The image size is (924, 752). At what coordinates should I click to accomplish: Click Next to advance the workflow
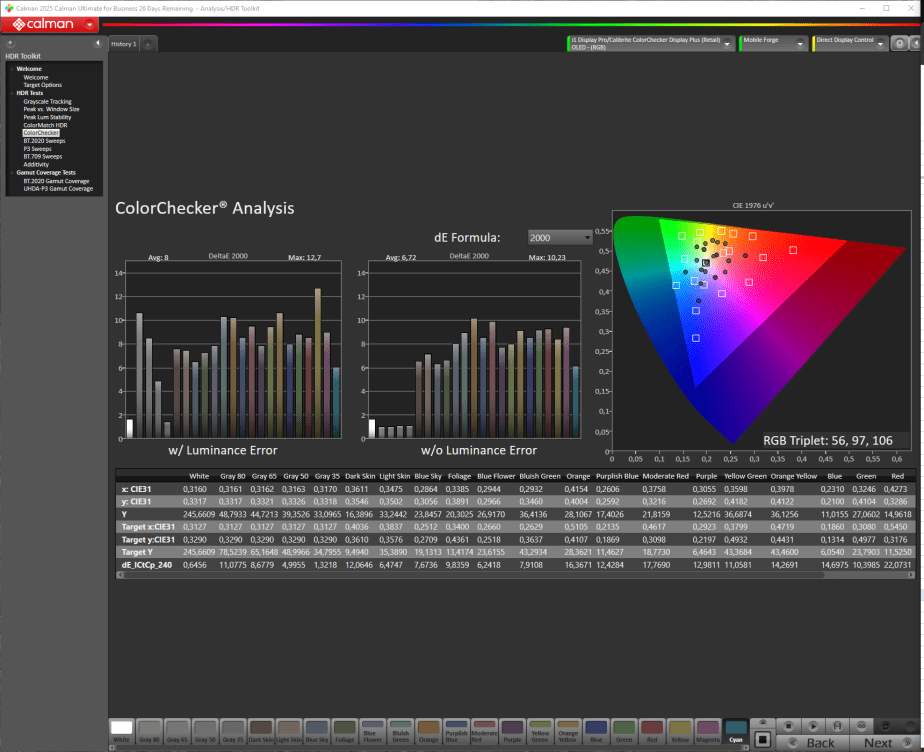click(x=877, y=742)
